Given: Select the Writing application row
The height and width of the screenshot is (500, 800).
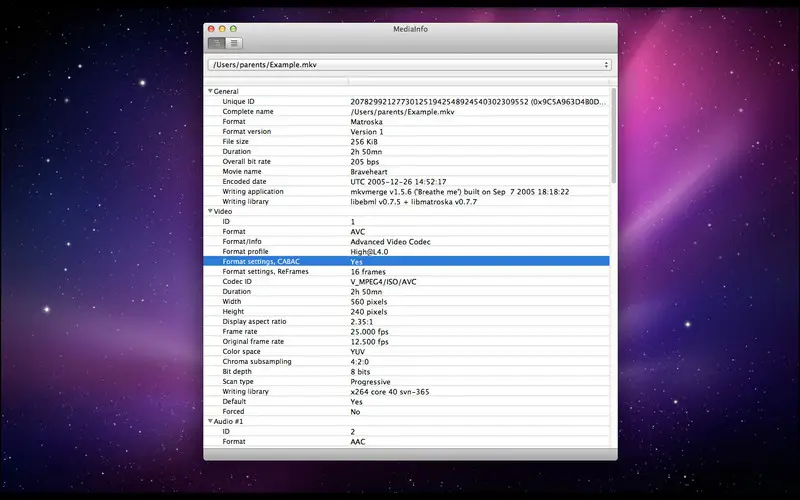Looking at the screenshot, I should coord(406,191).
